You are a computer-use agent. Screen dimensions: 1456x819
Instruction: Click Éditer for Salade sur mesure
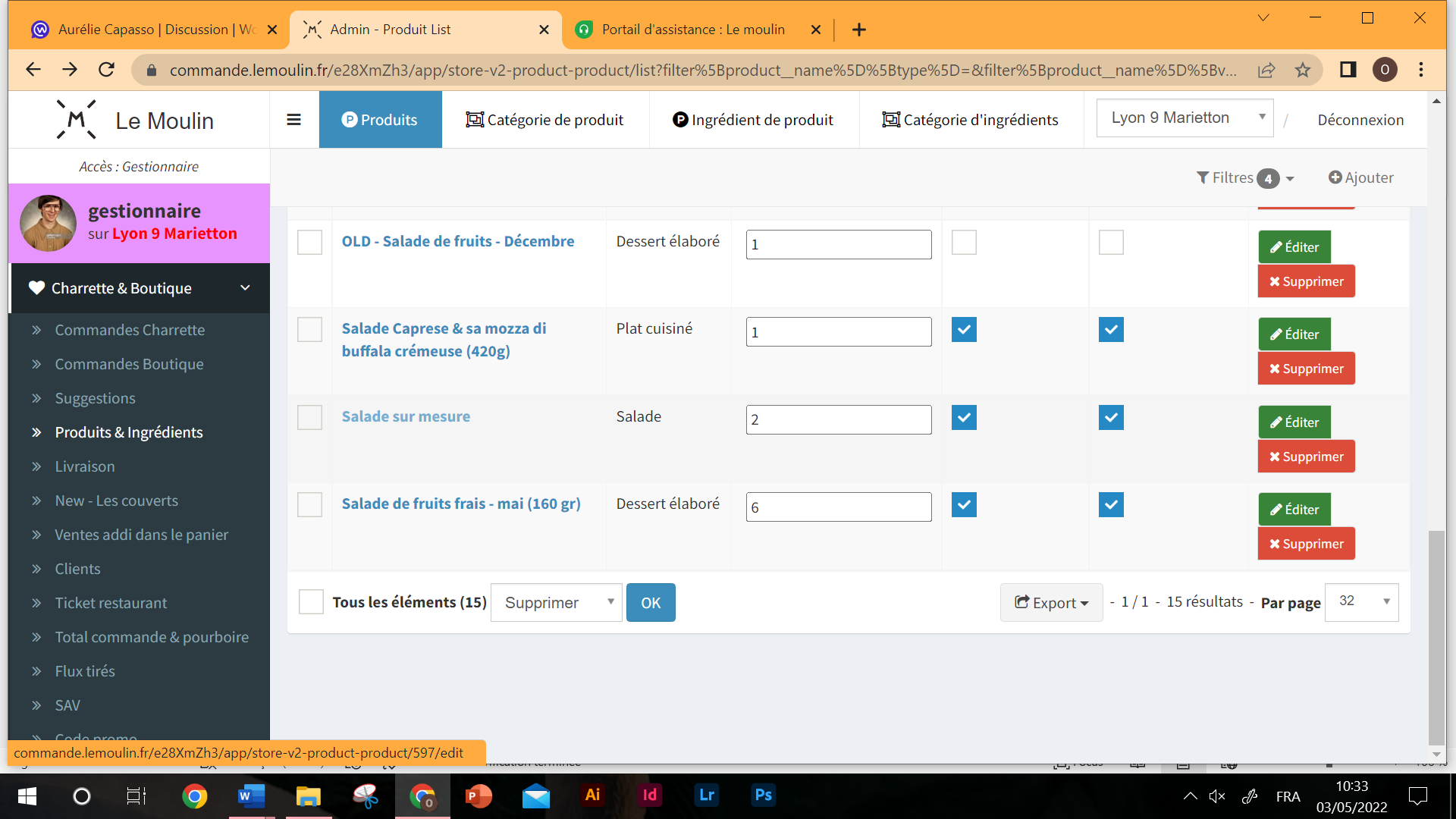pos(1294,422)
